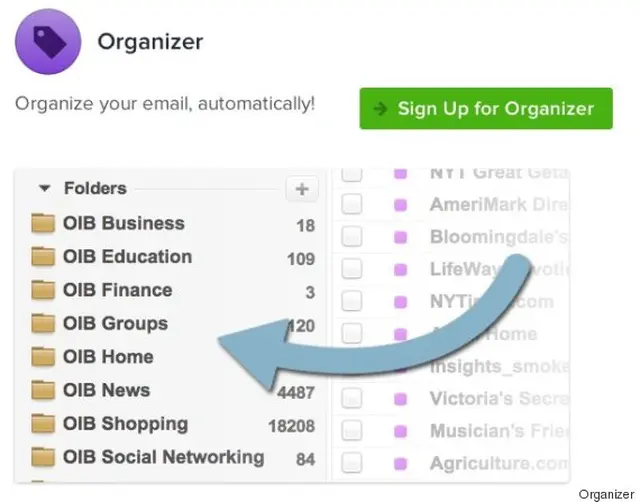The image size is (640, 502).
Task: Open the OIB Home folder
Action: (x=108, y=357)
